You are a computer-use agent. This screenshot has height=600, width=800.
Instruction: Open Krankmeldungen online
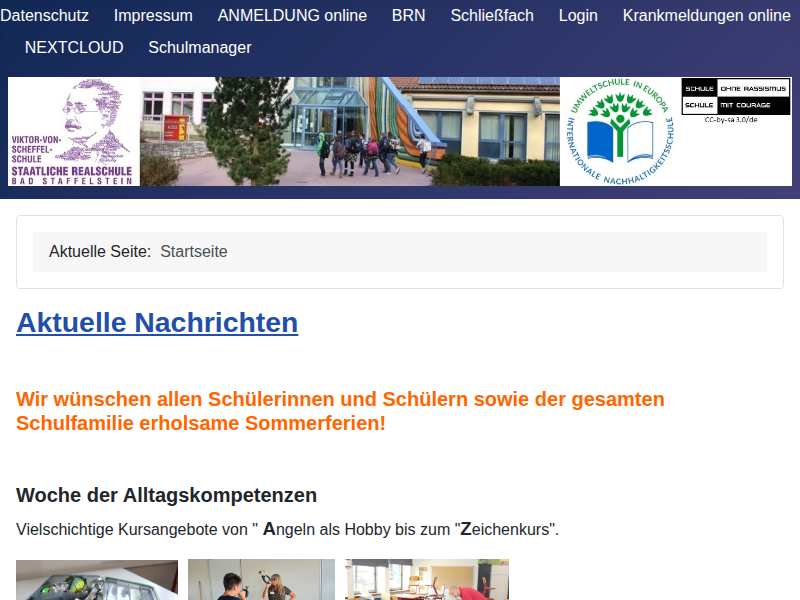[707, 15]
